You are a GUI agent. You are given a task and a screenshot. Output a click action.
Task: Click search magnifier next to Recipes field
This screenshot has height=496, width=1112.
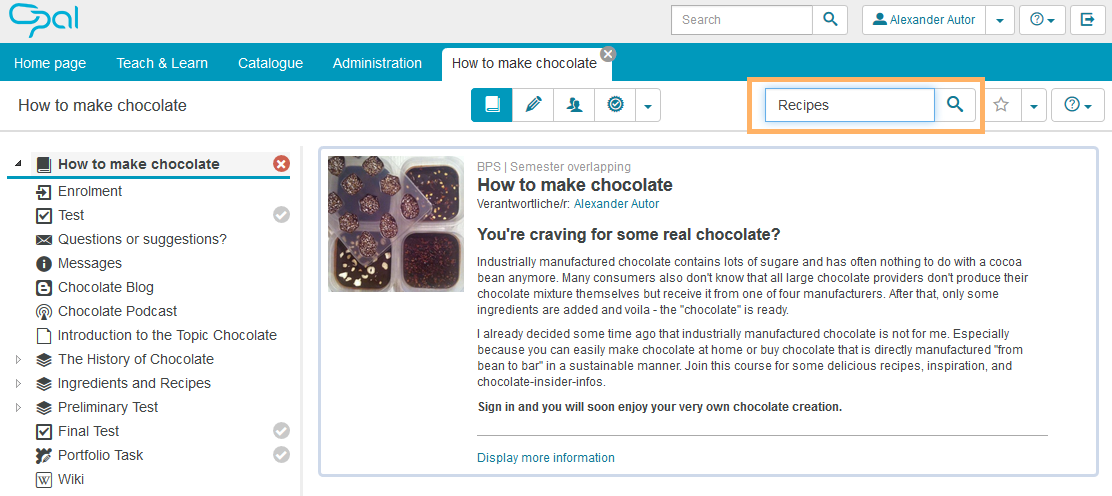tap(955, 105)
